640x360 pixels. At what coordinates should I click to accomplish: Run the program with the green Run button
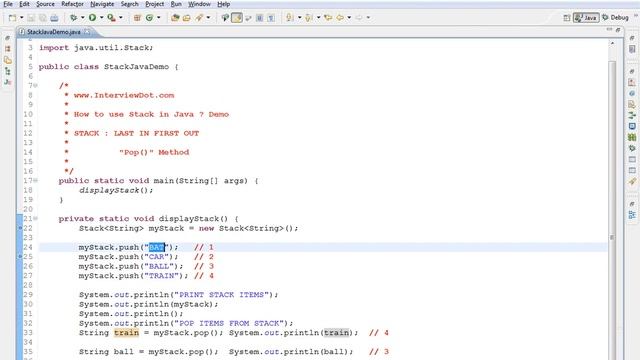click(x=92, y=18)
